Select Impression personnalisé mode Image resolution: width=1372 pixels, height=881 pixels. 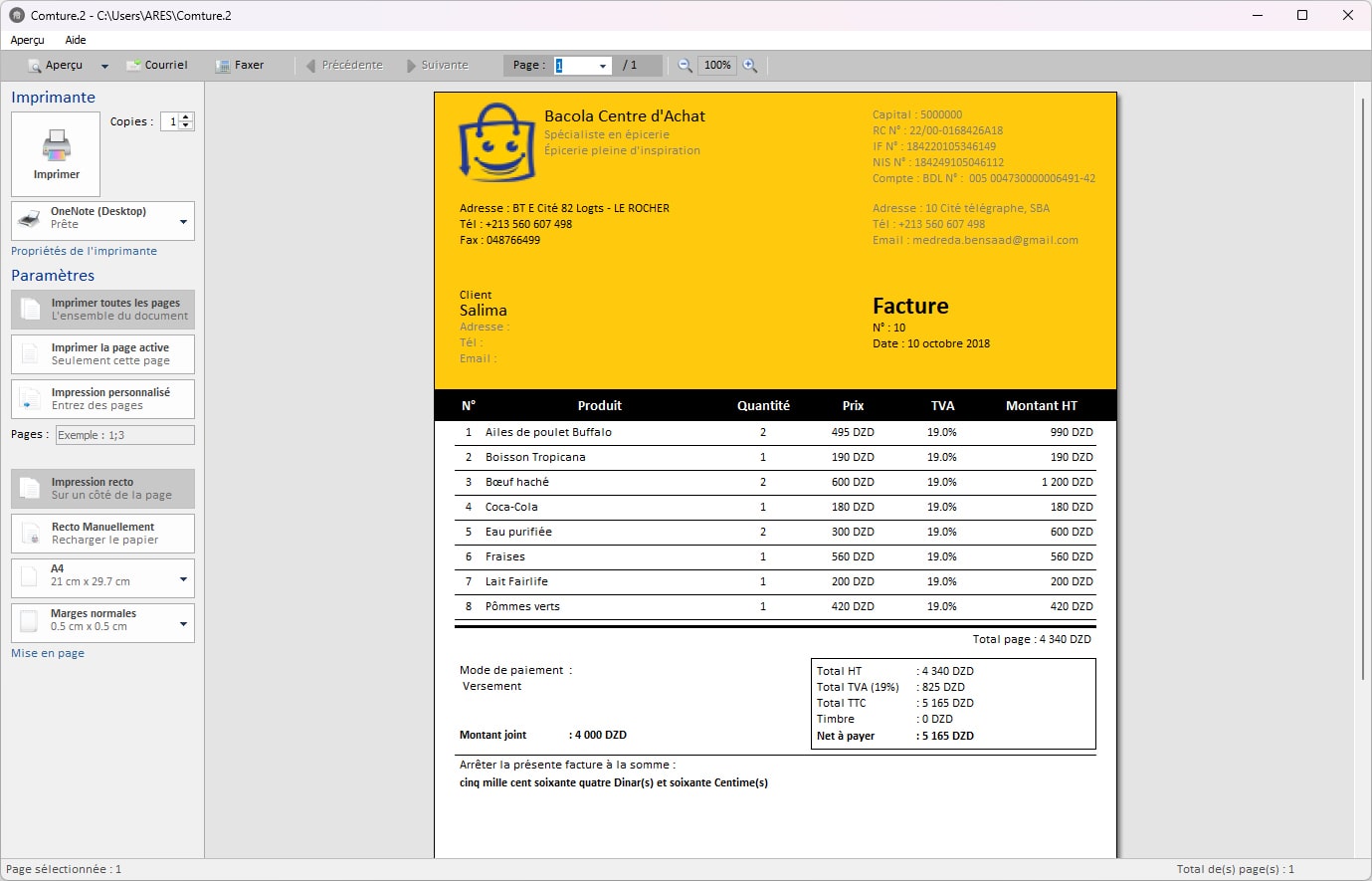coord(102,399)
